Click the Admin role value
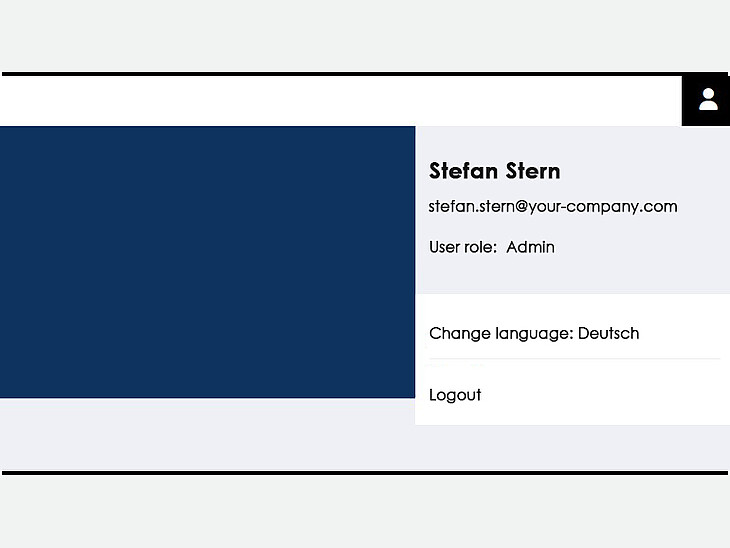Image resolution: width=730 pixels, height=548 pixels. [x=530, y=247]
